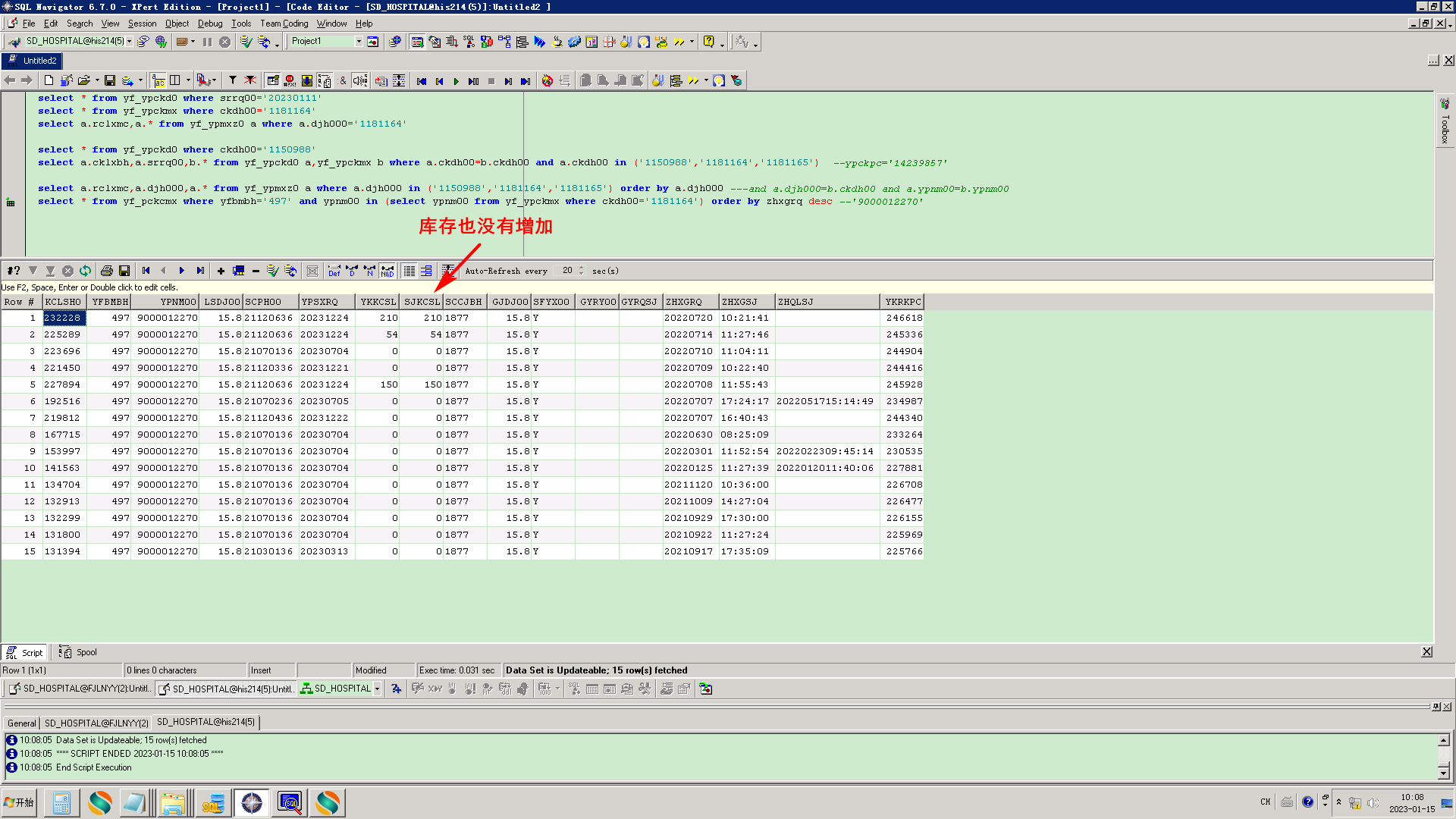
Task: Sort by the SJKCSL column header
Action: tap(422, 302)
